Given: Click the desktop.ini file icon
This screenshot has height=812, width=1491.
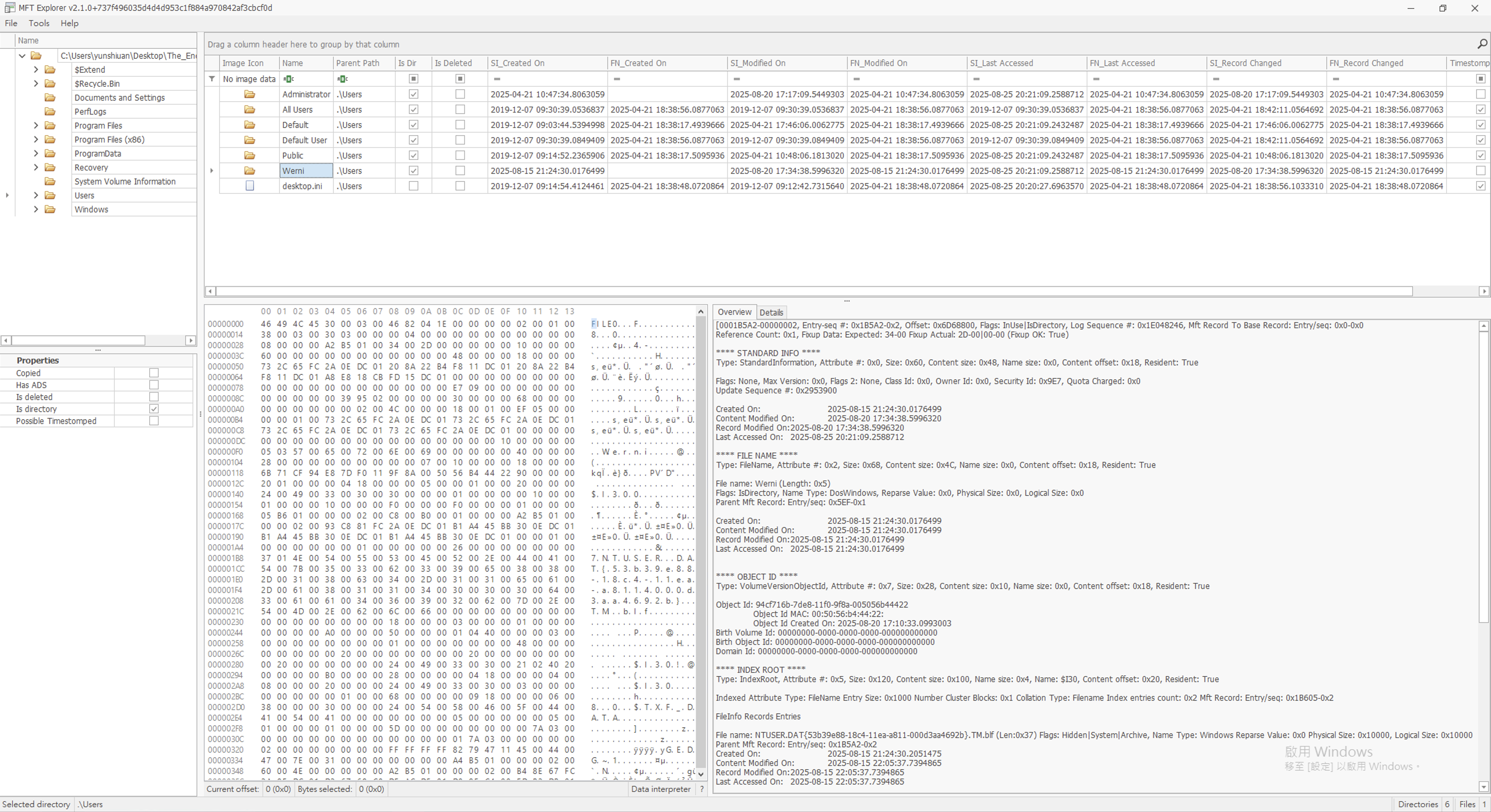Looking at the screenshot, I should point(249,186).
